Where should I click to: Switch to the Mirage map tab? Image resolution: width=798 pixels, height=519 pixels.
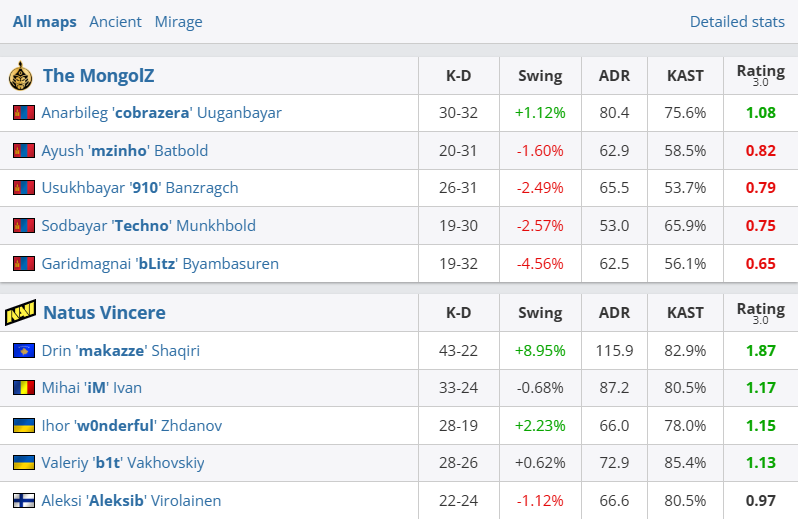pyautogui.click(x=179, y=21)
